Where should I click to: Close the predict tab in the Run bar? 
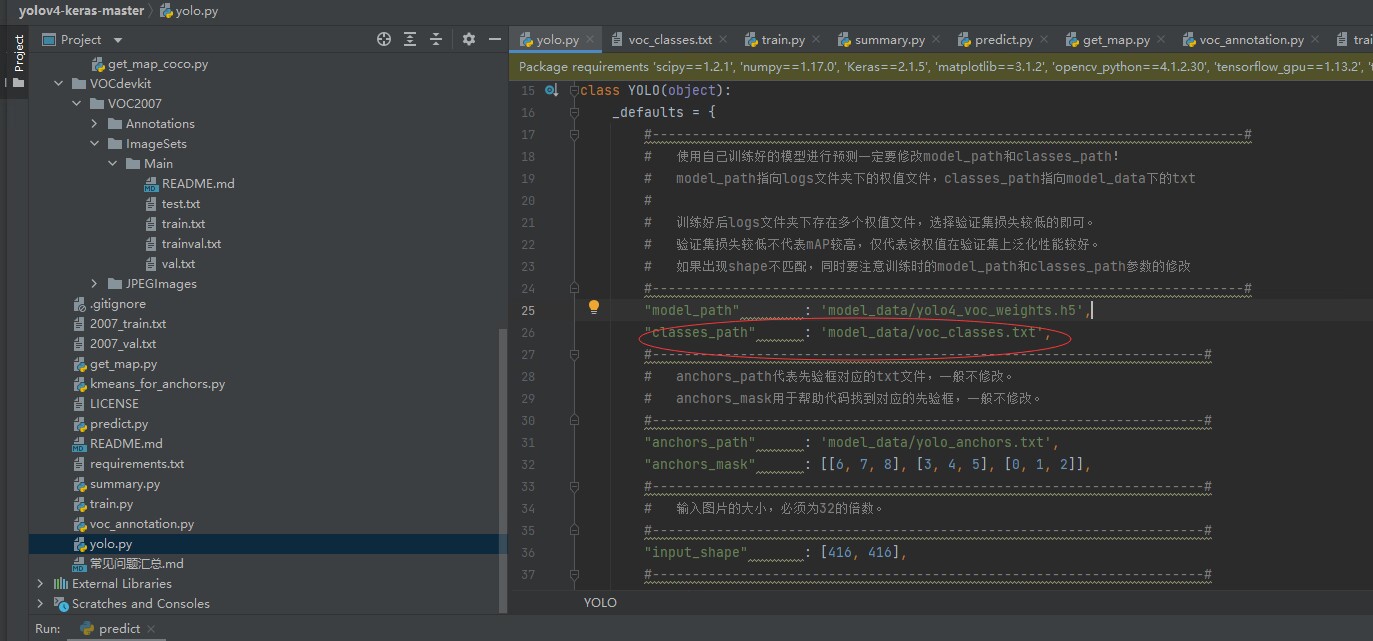(153, 629)
